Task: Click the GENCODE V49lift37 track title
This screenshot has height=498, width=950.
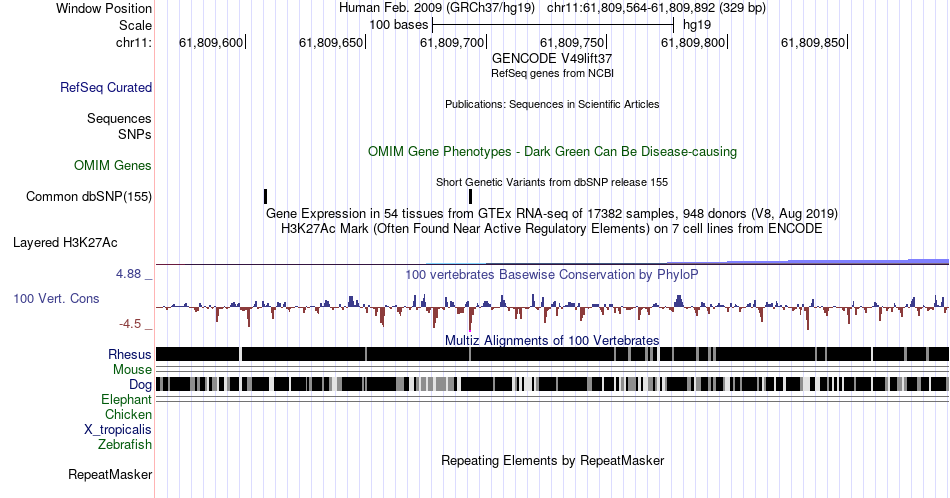Action: (x=552, y=58)
